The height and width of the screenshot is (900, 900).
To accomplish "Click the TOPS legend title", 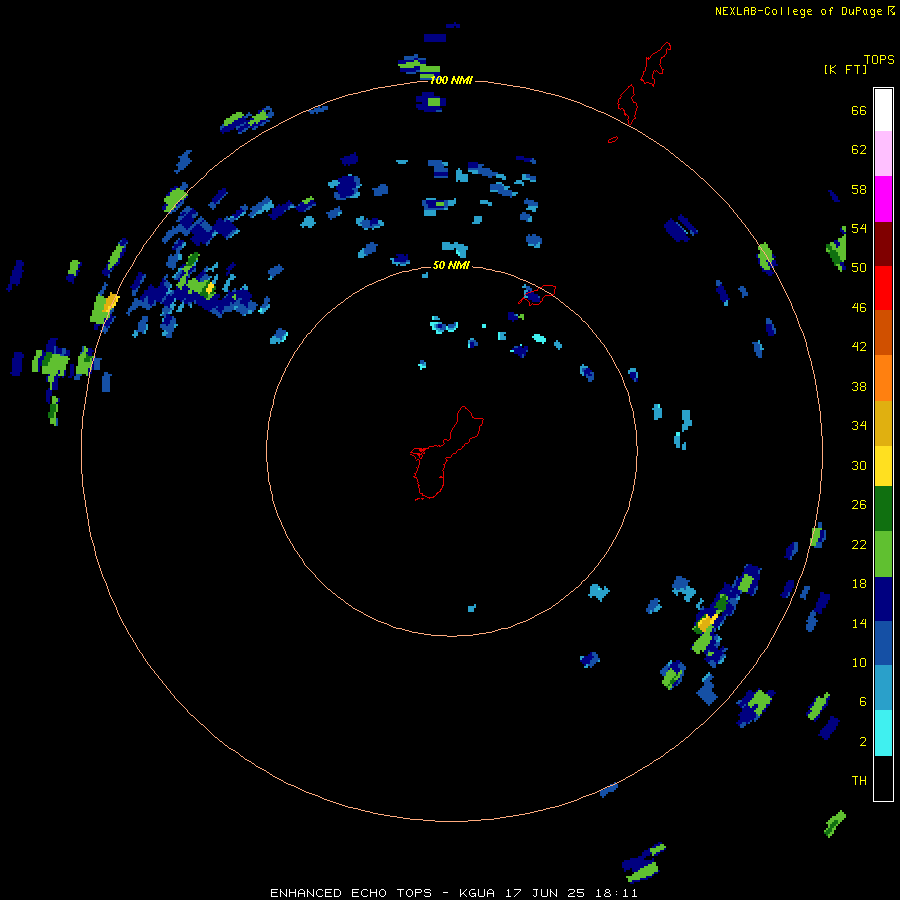I will (879, 59).
